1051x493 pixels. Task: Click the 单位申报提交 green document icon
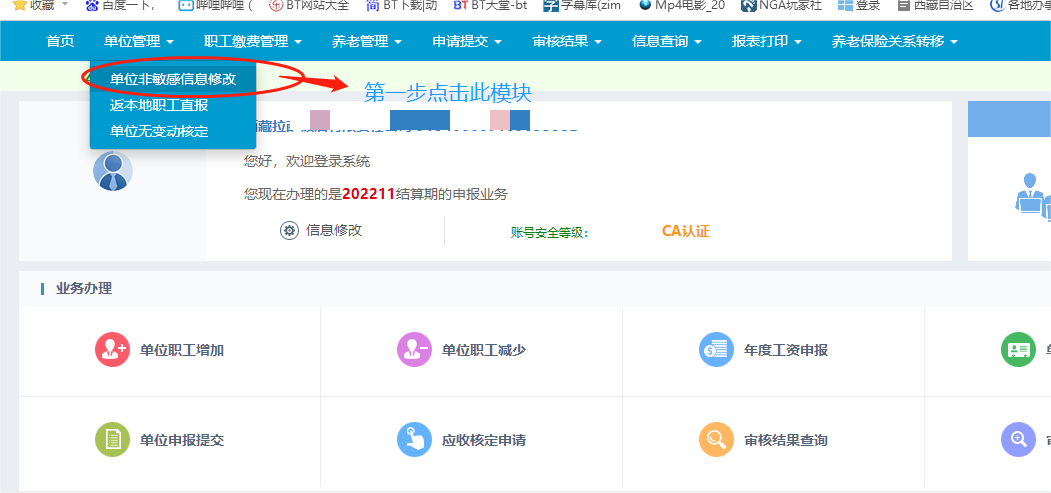point(111,440)
